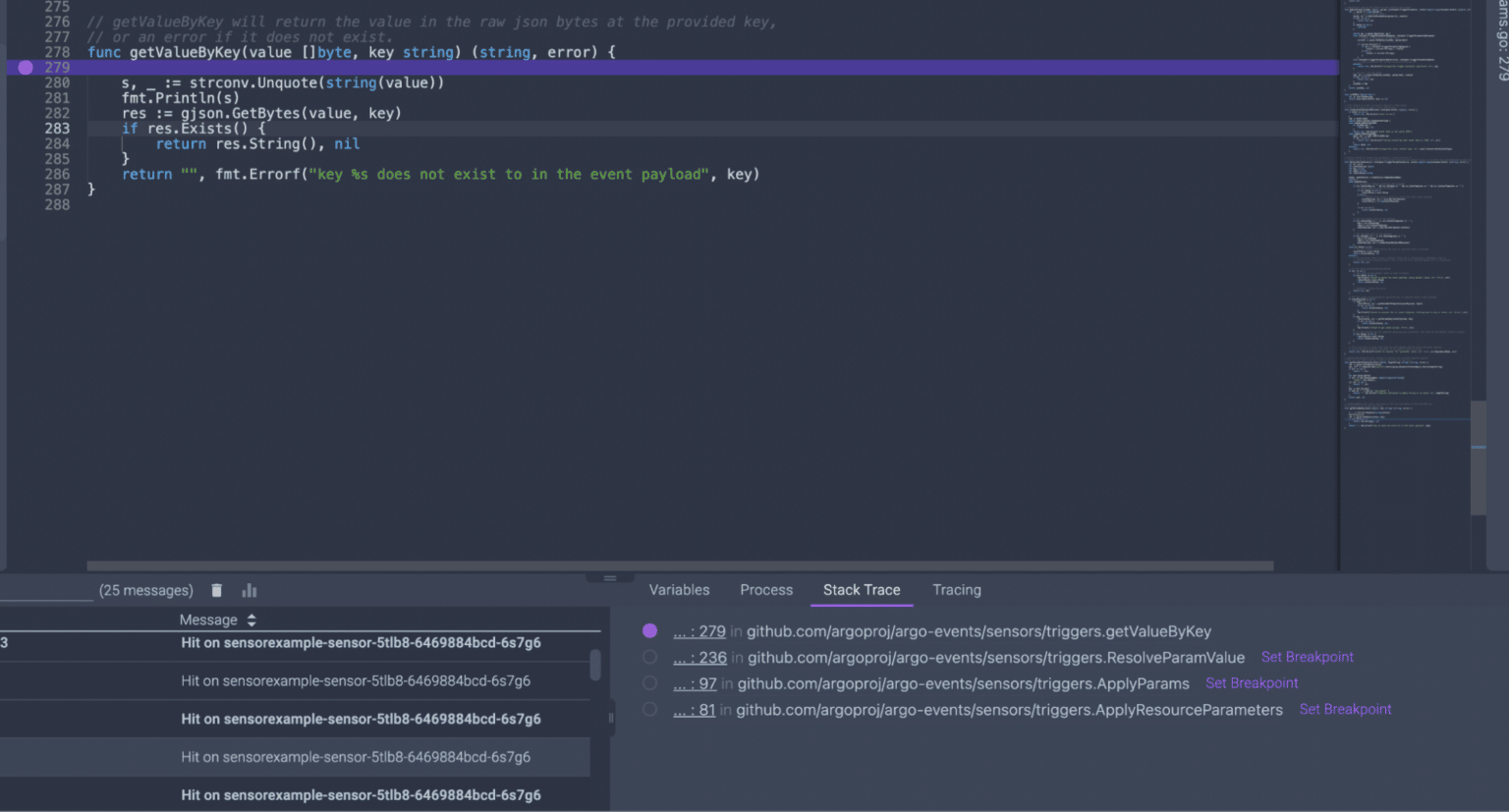Click the purple breakpoint dot on line 279
The width and height of the screenshot is (1509, 812).
(x=24, y=68)
